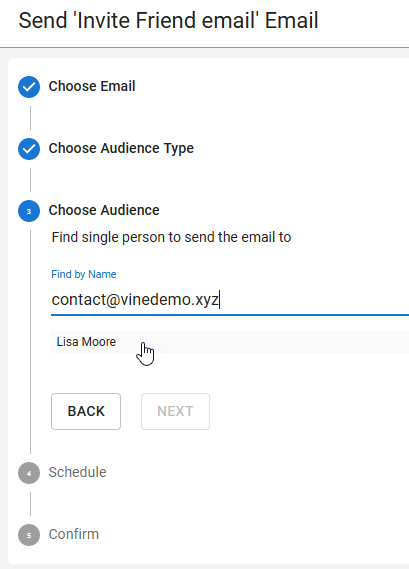
Task: Click the Choose Email completed checkmark icon
Action: point(29,87)
